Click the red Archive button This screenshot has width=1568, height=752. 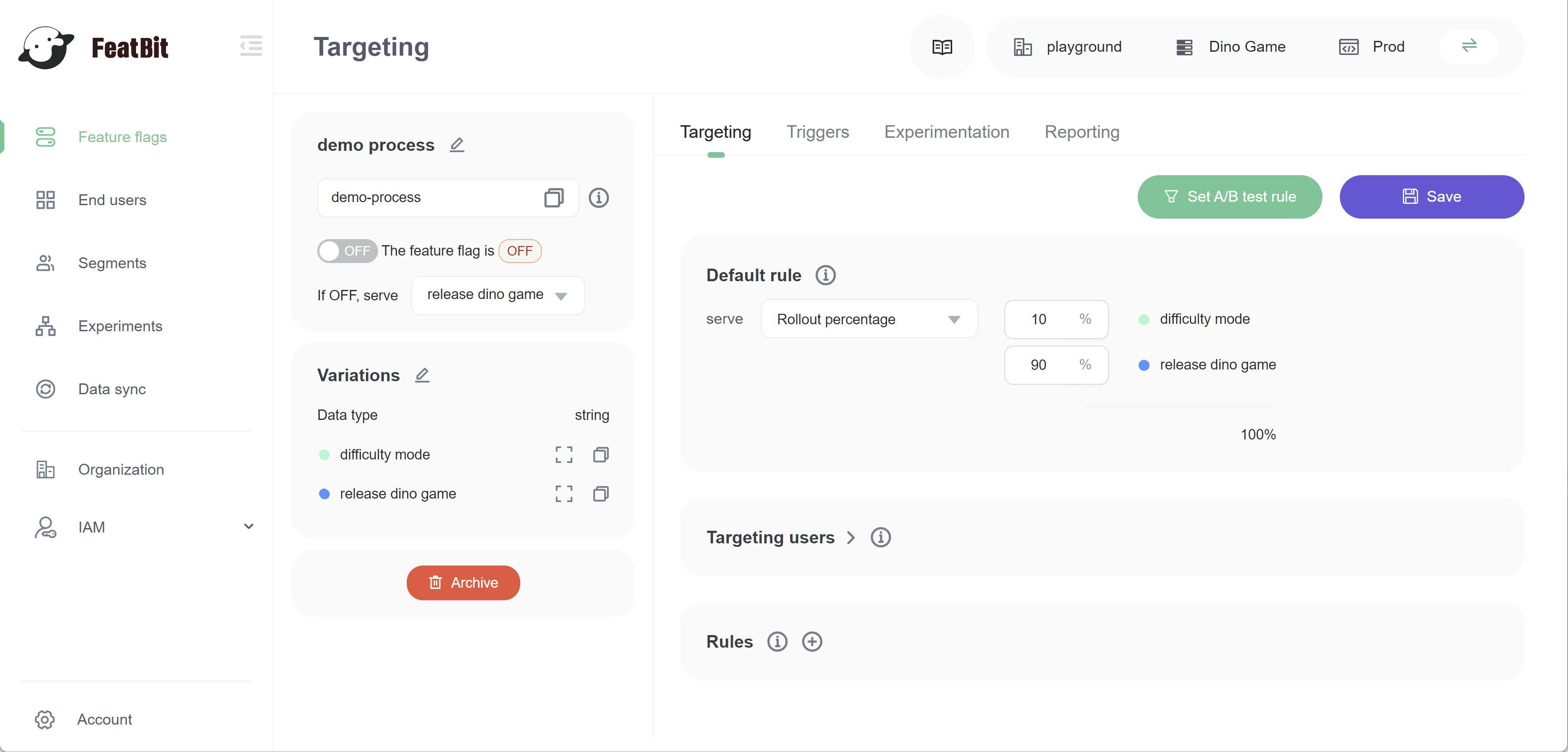(462, 583)
